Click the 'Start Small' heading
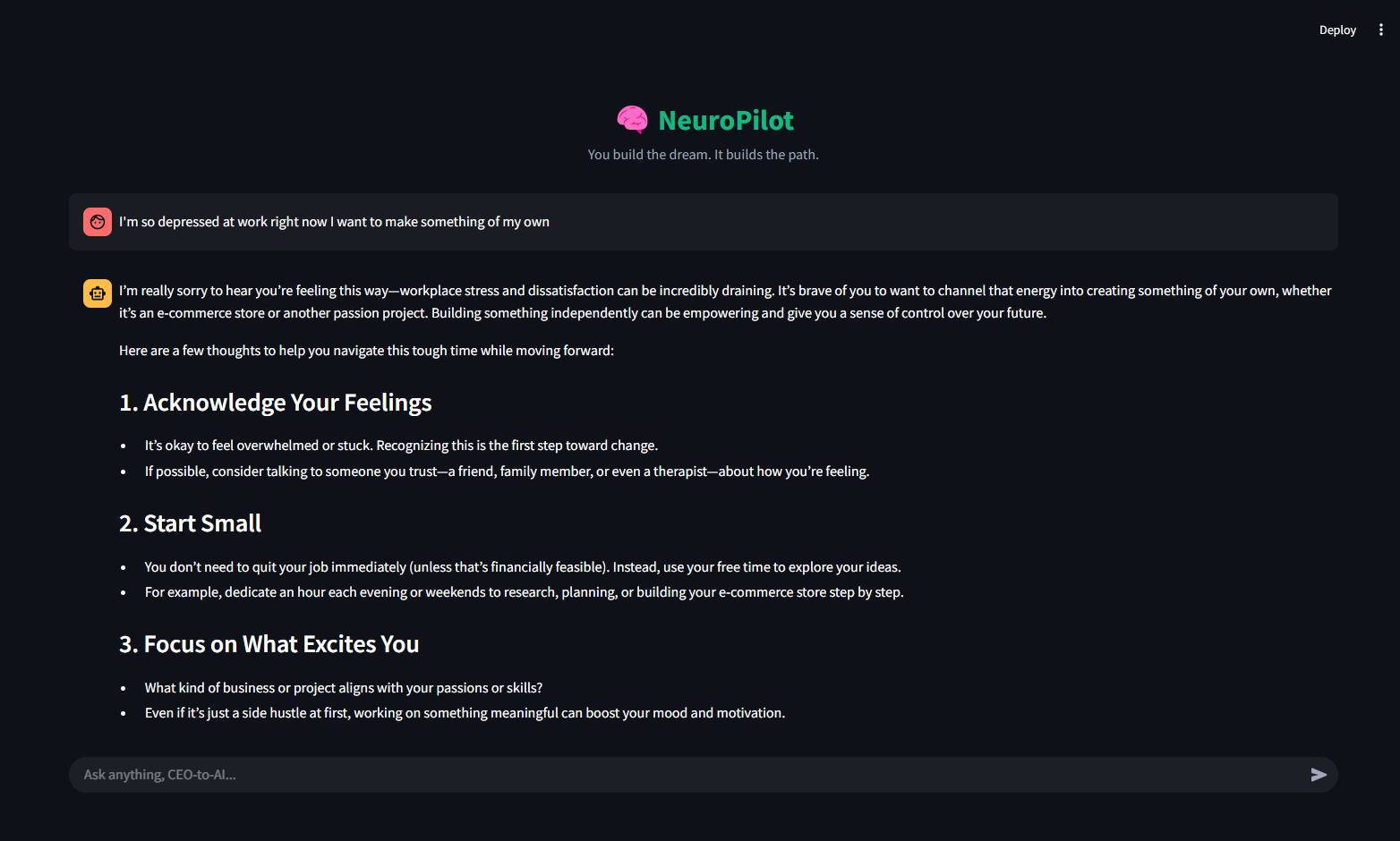 [x=191, y=523]
